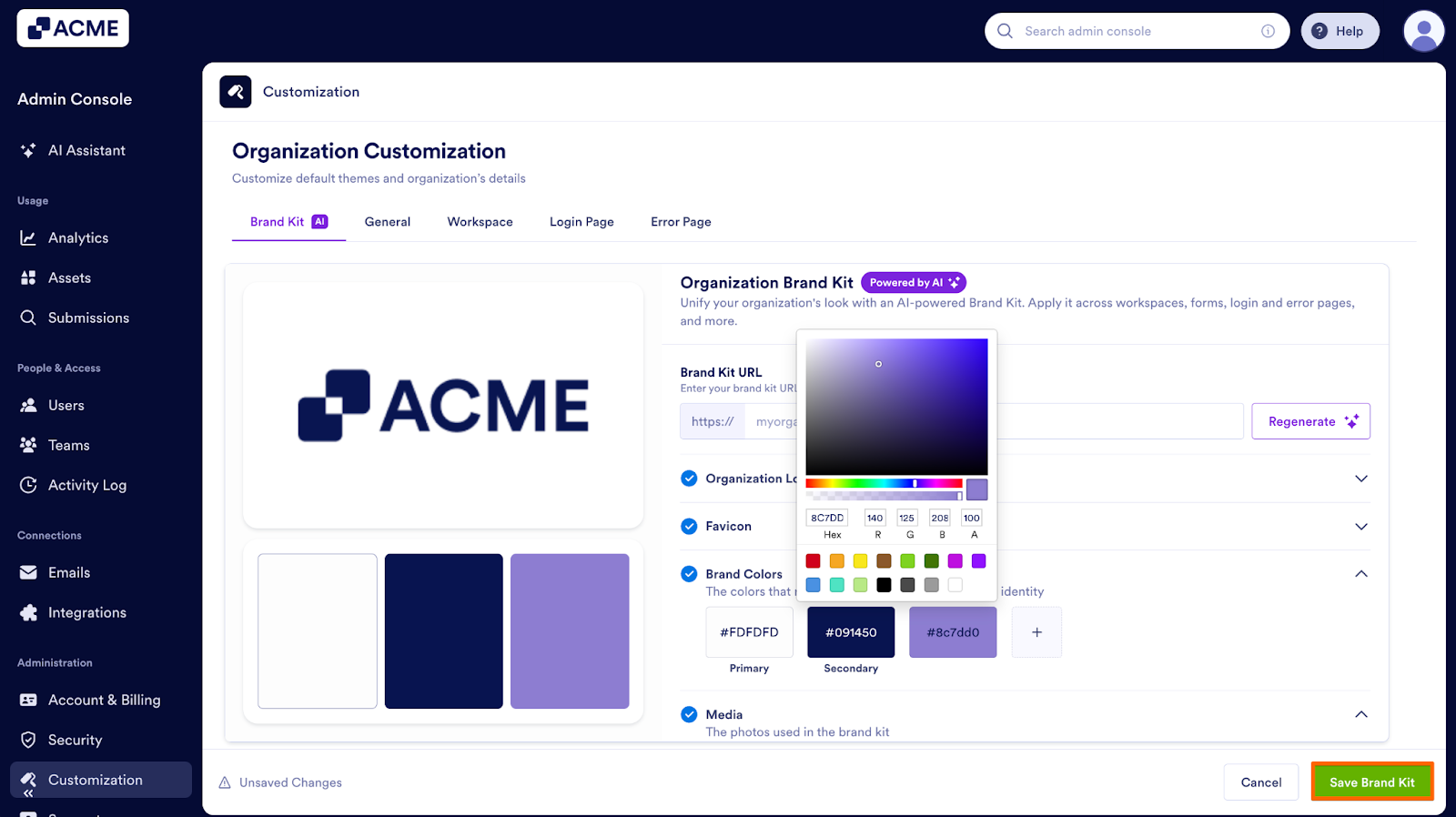The width and height of the screenshot is (1456, 817).
Task: Click the Save Brand Kit button
Action: click(x=1372, y=782)
